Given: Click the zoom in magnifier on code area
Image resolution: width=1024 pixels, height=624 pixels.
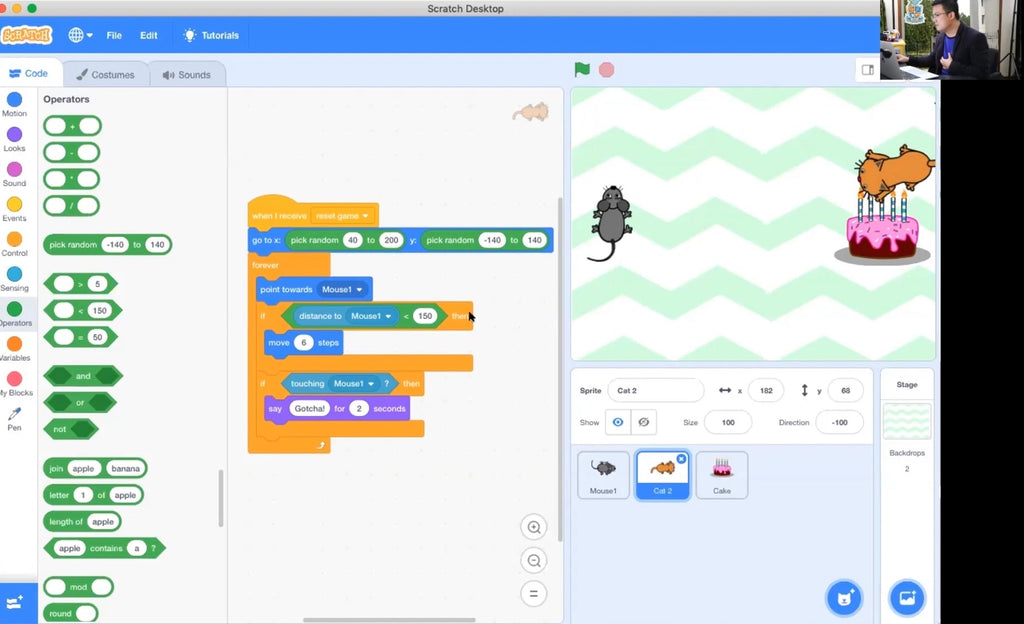Looking at the screenshot, I should (x=534, y=527).
